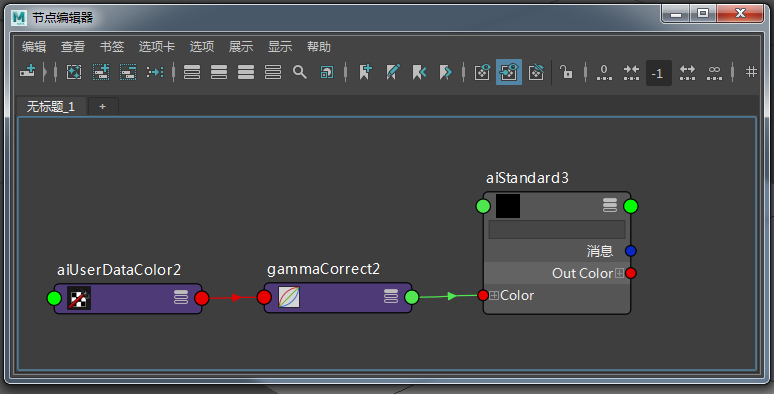Change gammaCorrect2 view mode lines icon

click(x=391, y=296)
